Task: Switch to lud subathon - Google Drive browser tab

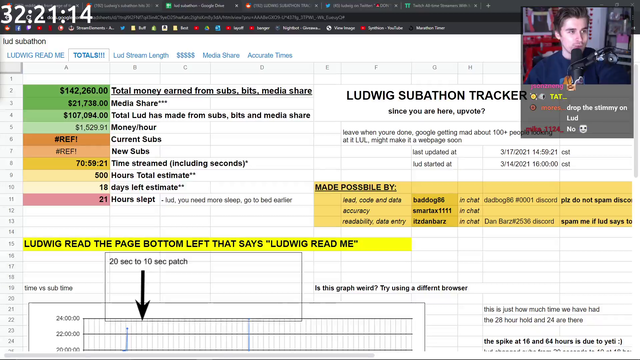Action: coord(199,6)
